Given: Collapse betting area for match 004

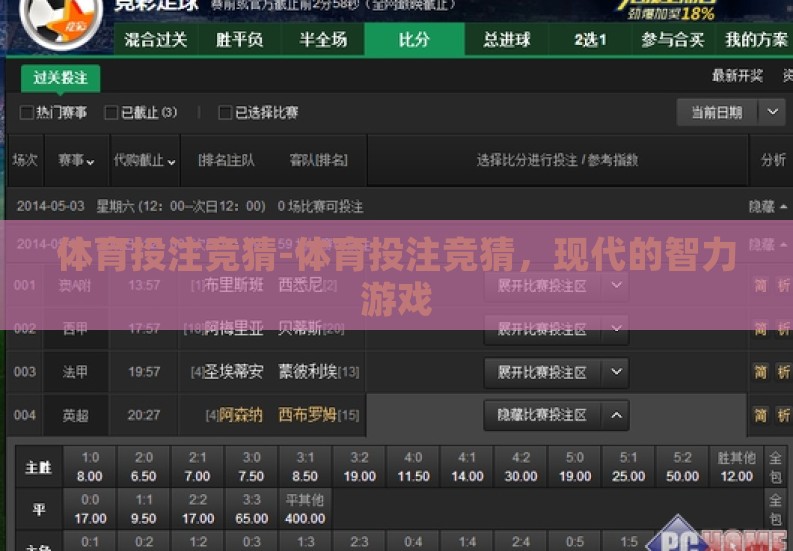Looking at the screenshot, I should pyautogui.click(x=556, y=415).
